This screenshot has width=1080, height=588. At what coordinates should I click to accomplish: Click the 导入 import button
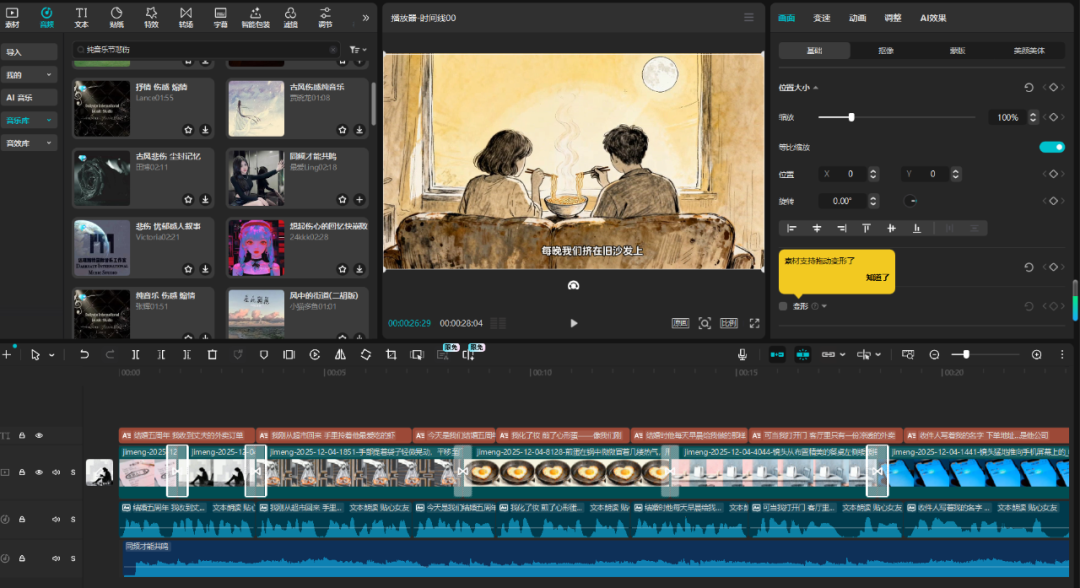click(x=29, y=52)
